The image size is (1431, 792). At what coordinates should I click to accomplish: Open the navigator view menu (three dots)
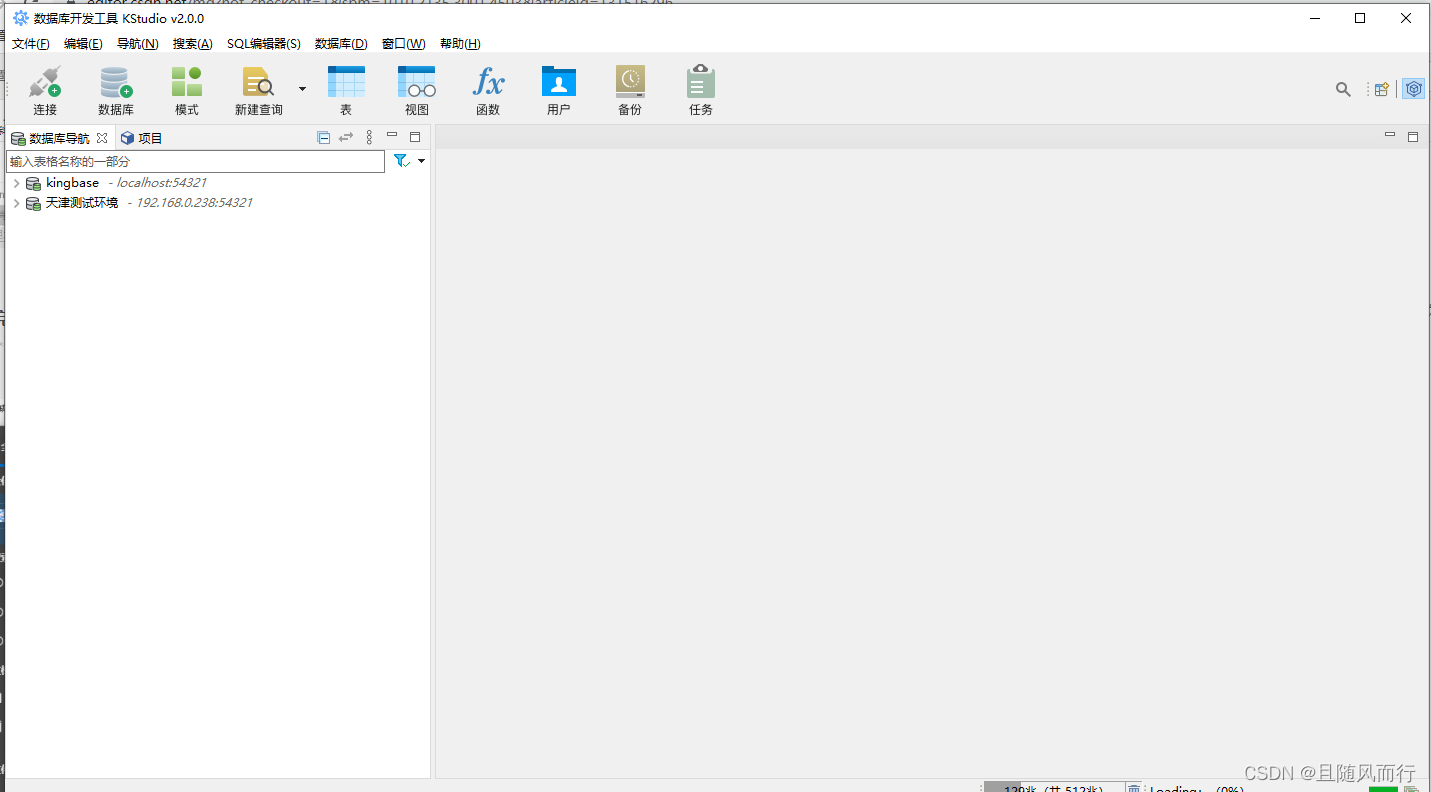[x=369, y=138]
